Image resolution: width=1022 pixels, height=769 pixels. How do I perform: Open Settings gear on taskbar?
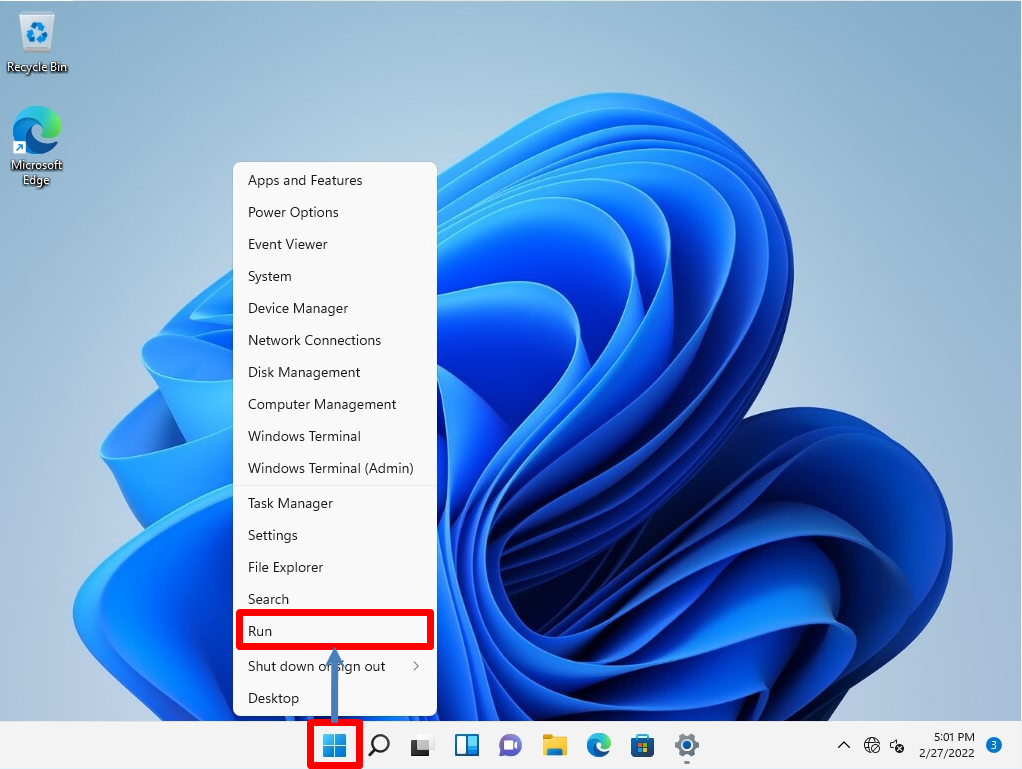(x=686, y=745)
